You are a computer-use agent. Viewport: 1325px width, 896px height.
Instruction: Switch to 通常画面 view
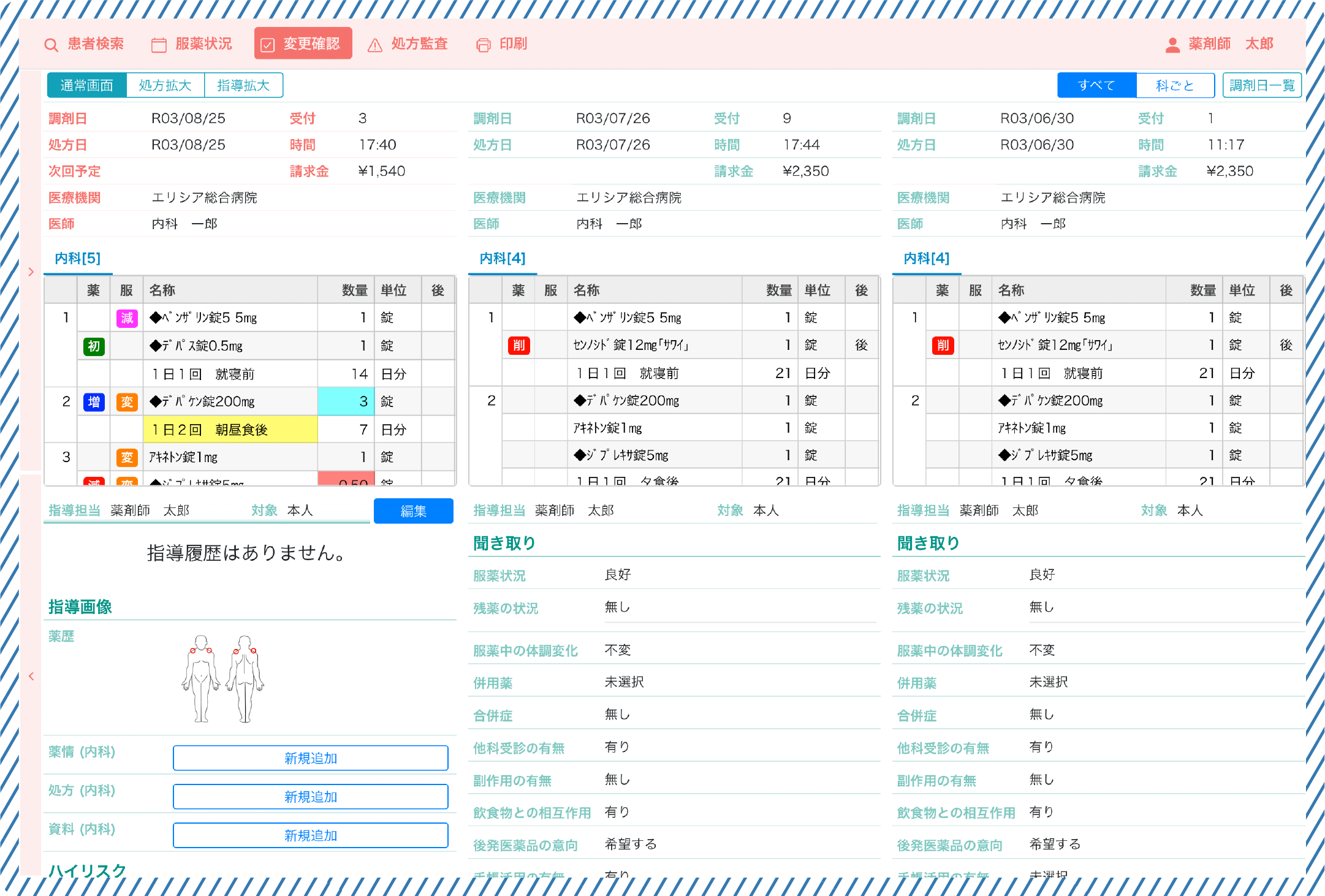87,85
